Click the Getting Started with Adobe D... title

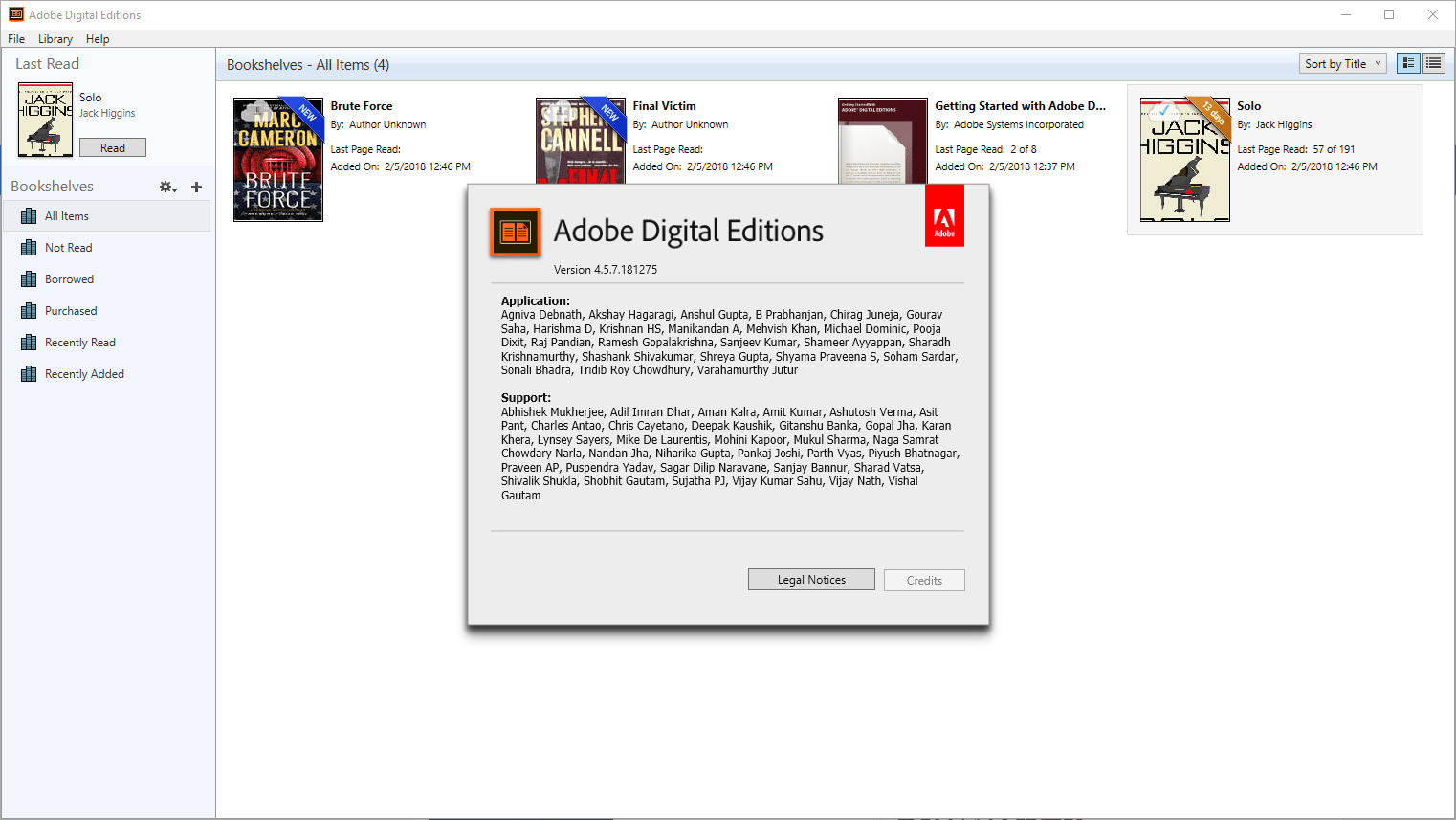tap(1020, 106)
